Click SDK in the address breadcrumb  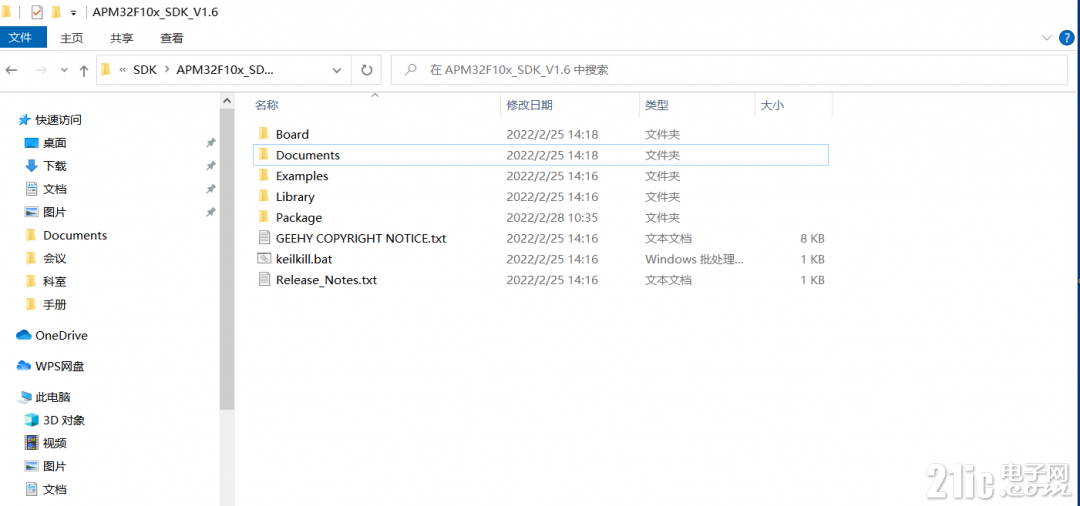145,70
